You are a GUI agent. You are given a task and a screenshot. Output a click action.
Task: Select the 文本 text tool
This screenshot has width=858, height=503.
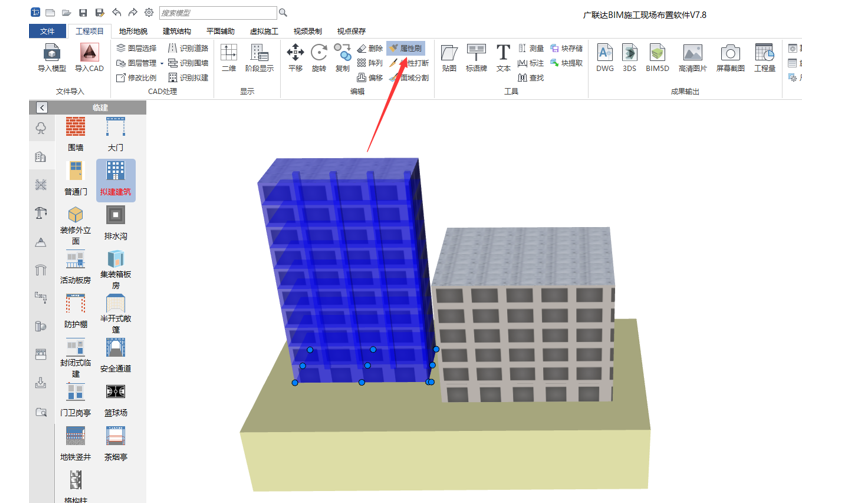coord(503,57)
